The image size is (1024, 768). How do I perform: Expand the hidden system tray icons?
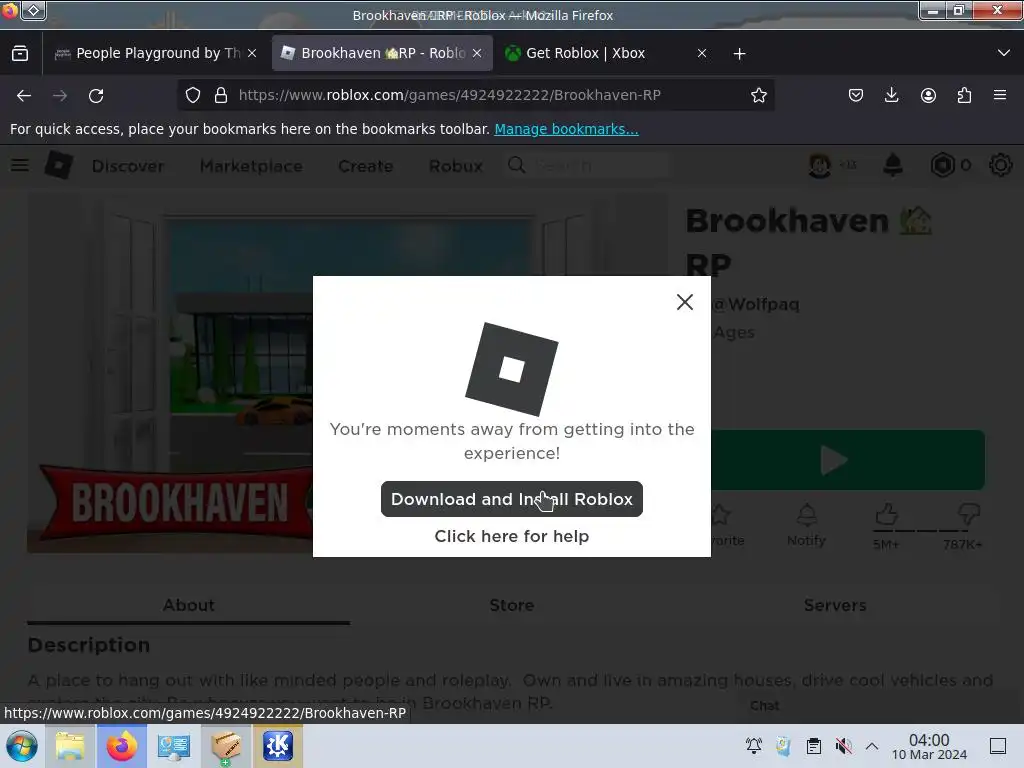pyautogui.click(x=872, y=746)
